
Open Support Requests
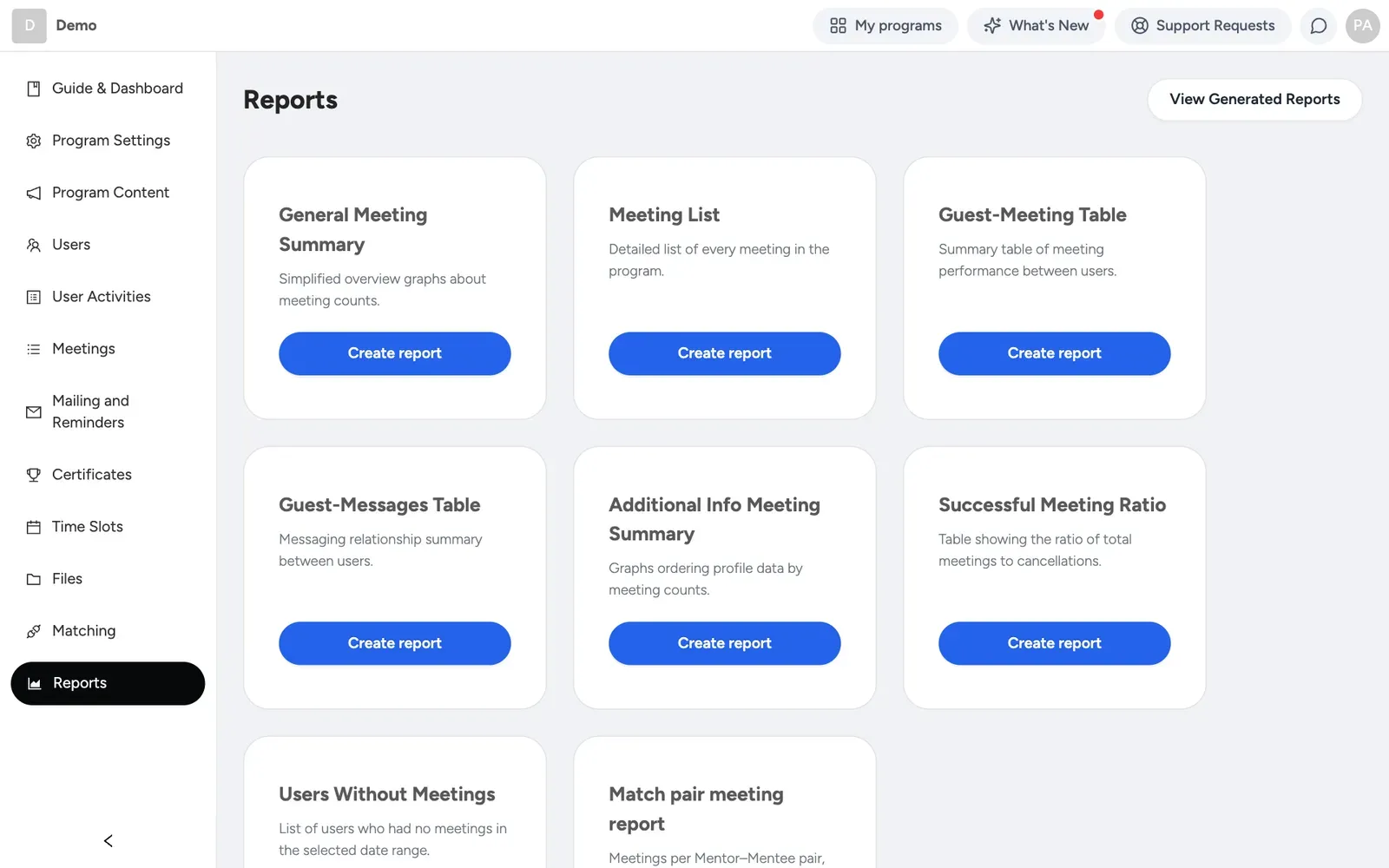(x=1203, y=26)
